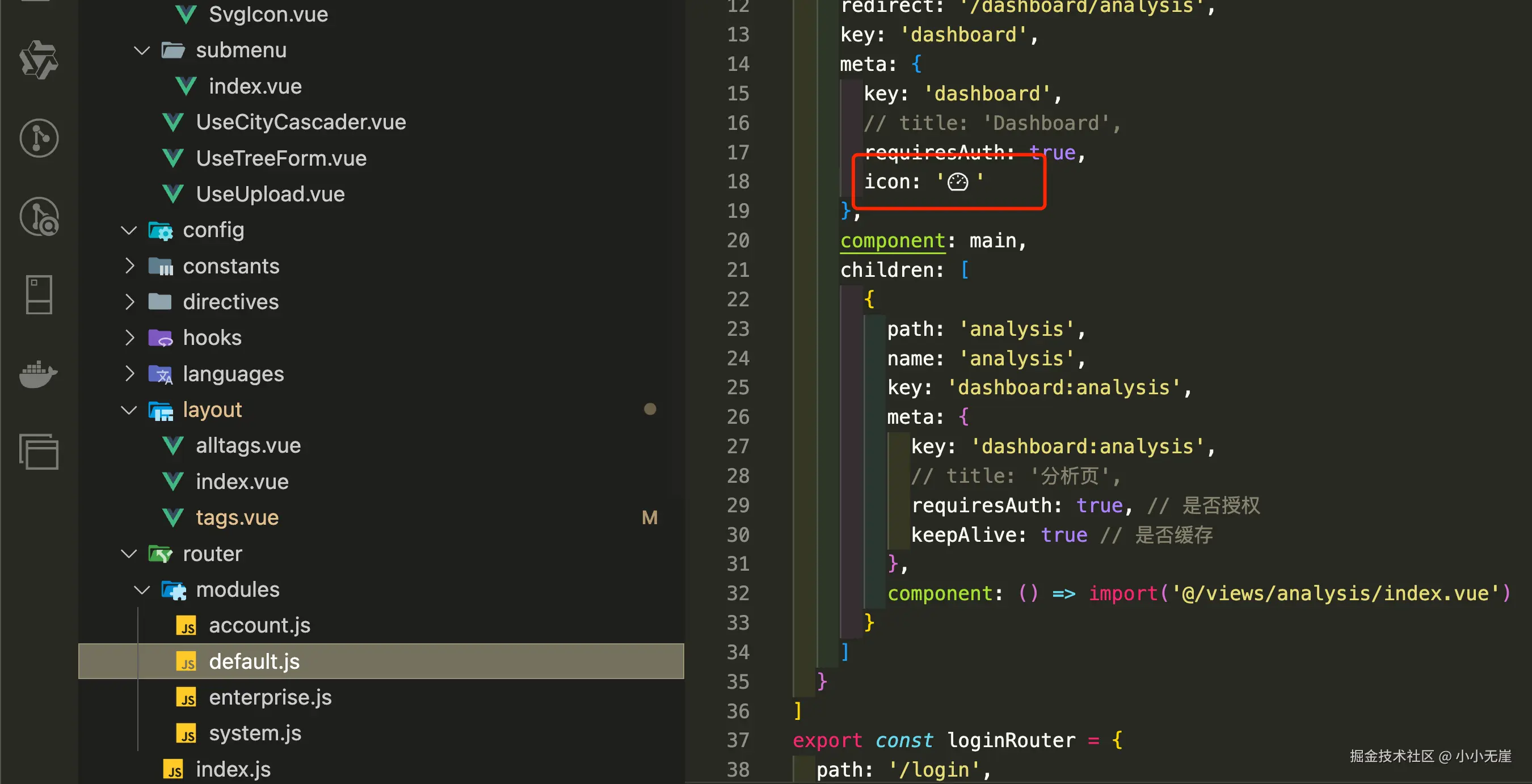The height and width of the screenshot is (784, 1532).
Task: Collapse the submenu folder
Action: [141, 50]
